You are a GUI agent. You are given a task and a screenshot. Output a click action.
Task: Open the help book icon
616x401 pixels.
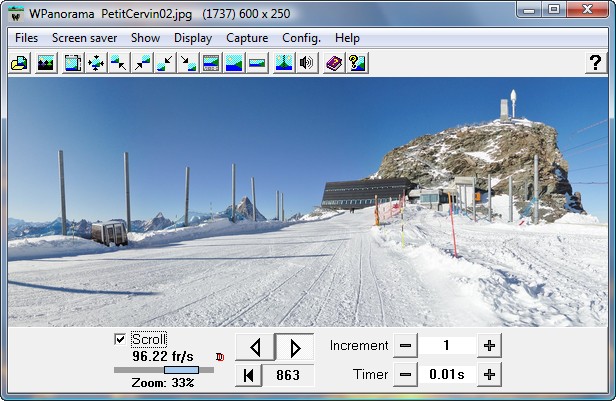pos(334,63)
